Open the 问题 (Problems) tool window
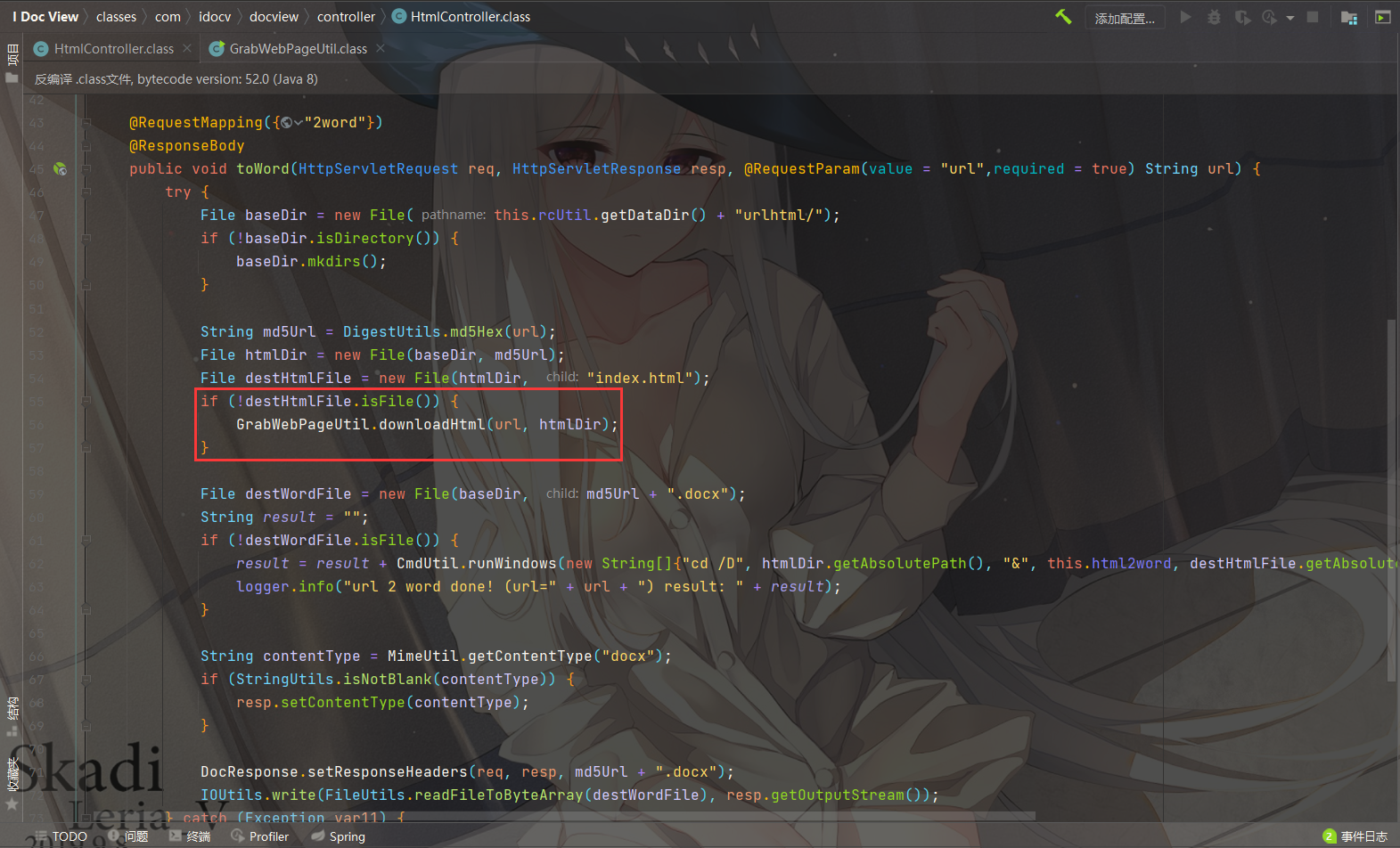The height and width of the screenshot is (848, 1400). click(x=127, y=836)
